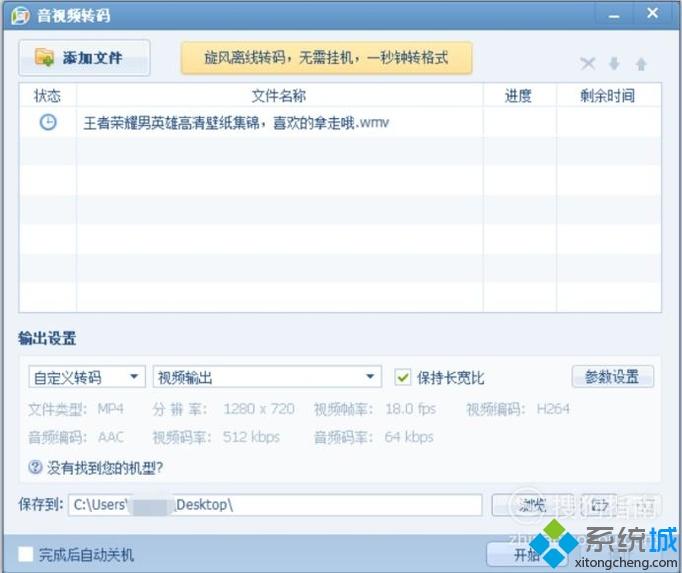Click the 添加文件 add file button
The image size is (682, 573).
(84, 57)
